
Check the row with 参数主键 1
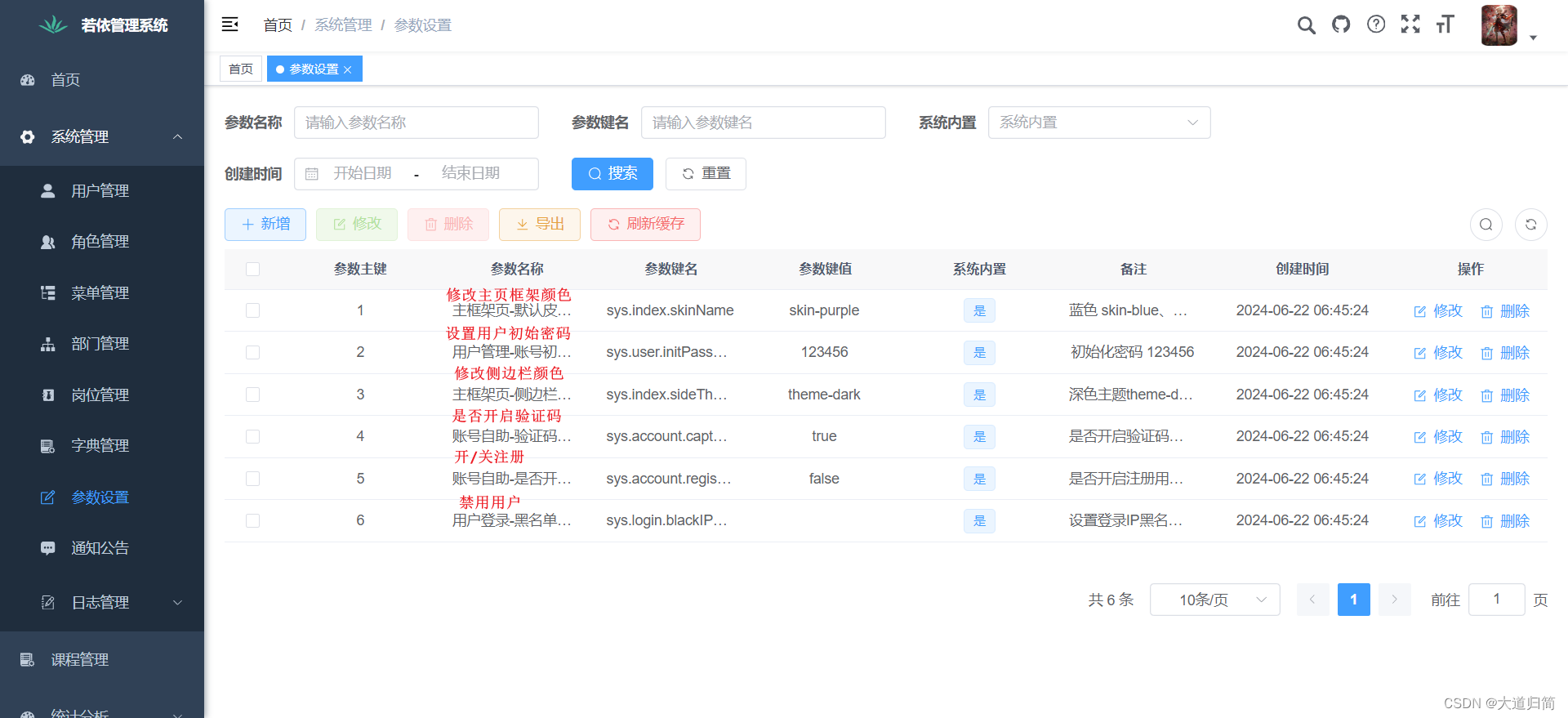pyautogui.click(x=253, y=310)
